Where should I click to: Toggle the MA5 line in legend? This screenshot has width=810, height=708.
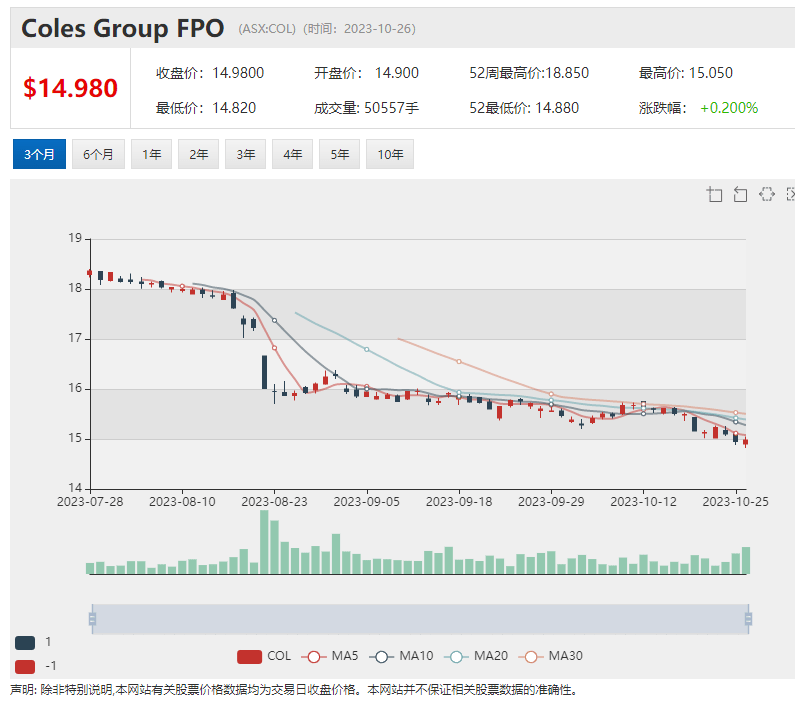[331, 656]
